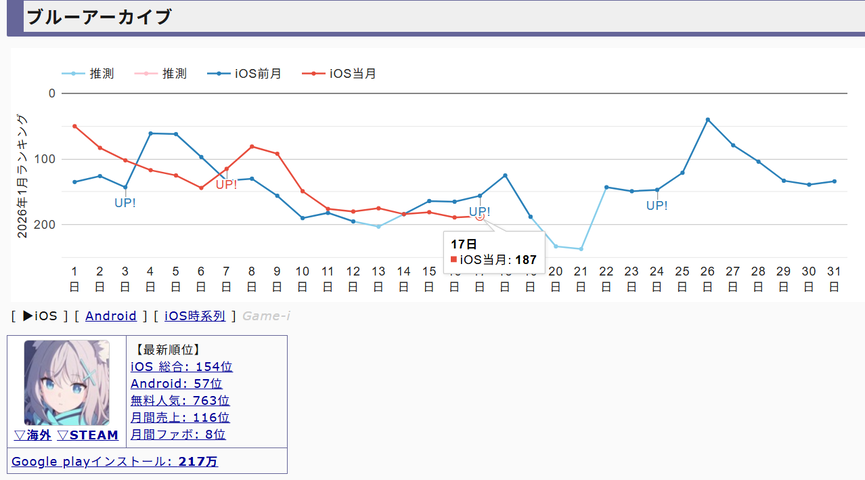Open the iOS 総合: 154位 ranking link
Screen dimensions: 865x480
(181, 367)
